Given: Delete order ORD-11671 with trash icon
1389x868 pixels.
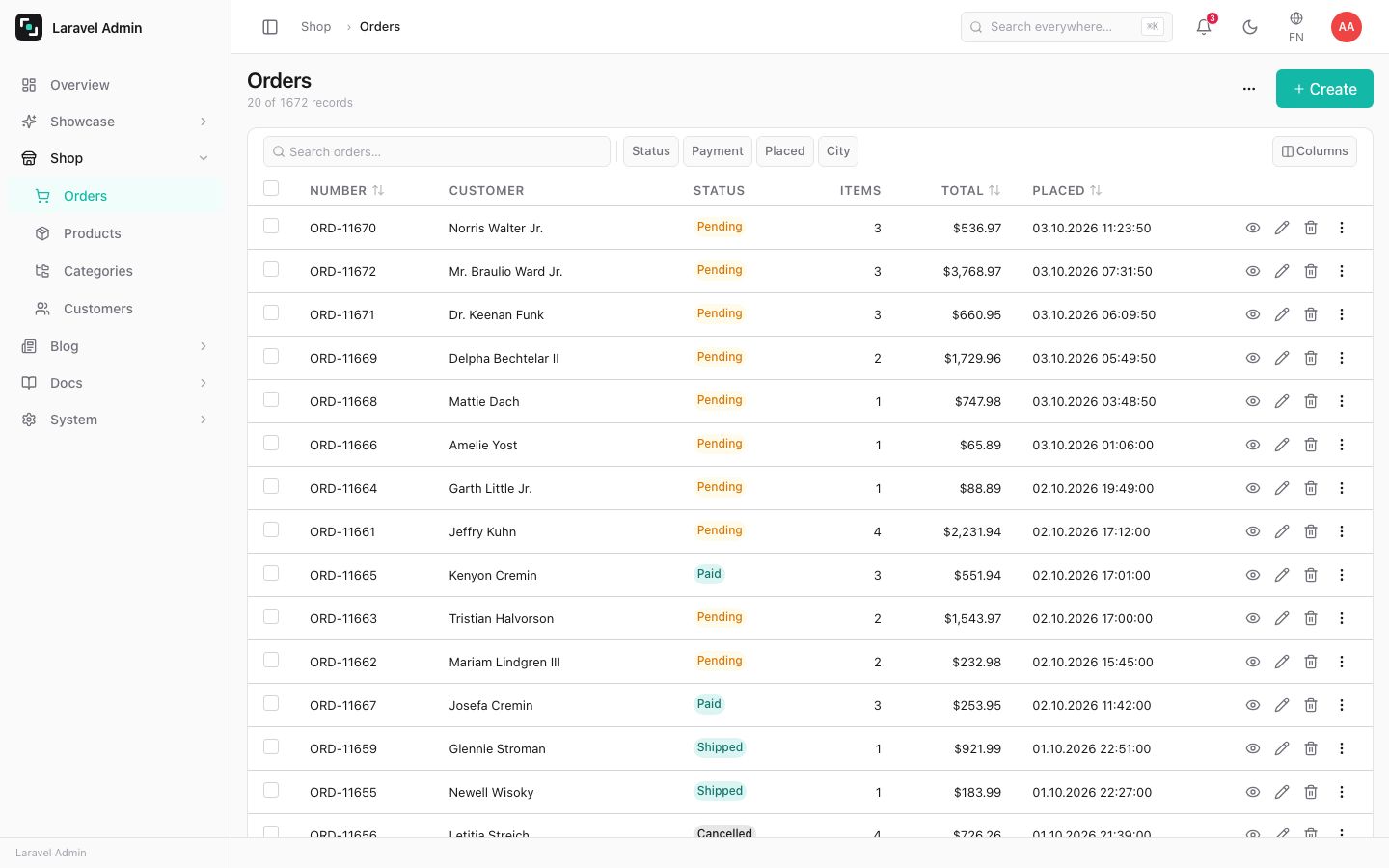Looking at the screenshot, I should point(1311,314).
